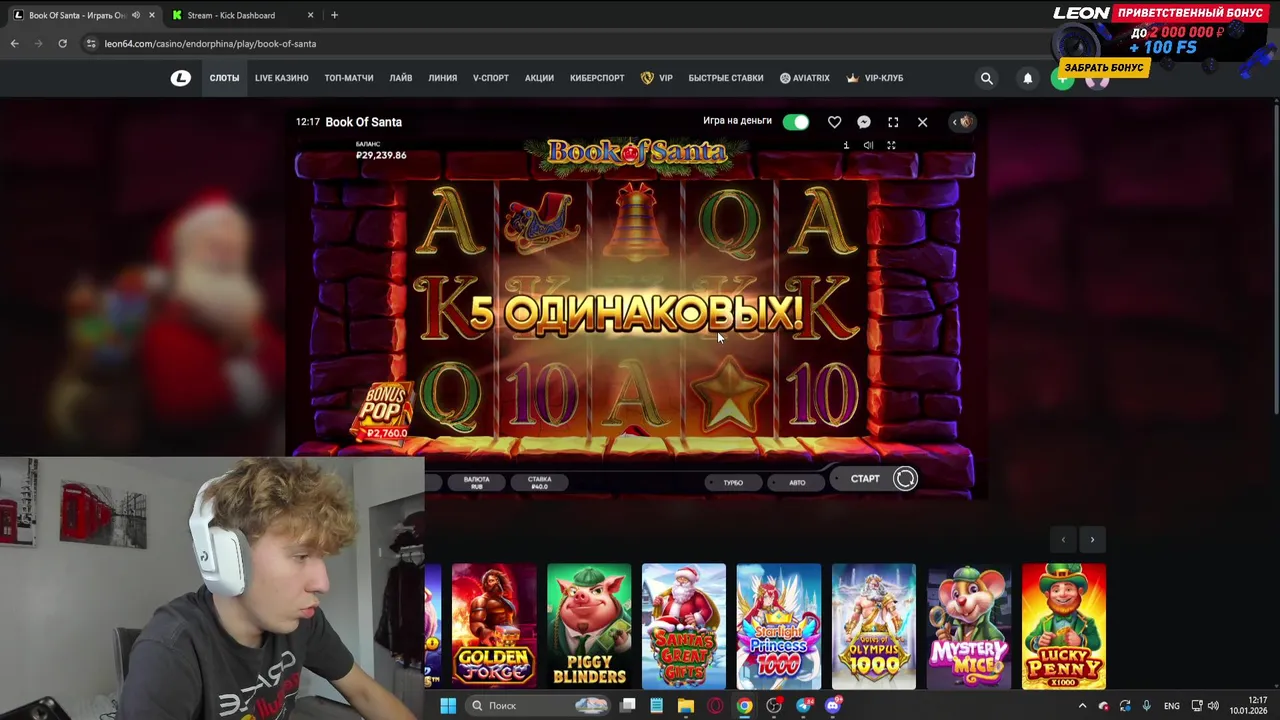1280x720 pixels.
Task: Open the site search magnifier icon
Action: (987, 78)
